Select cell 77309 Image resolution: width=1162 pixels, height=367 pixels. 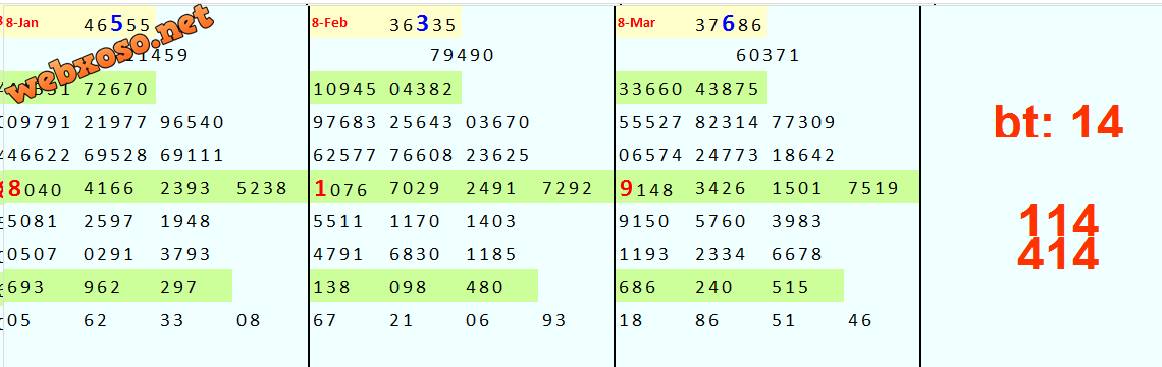point(804,122)
